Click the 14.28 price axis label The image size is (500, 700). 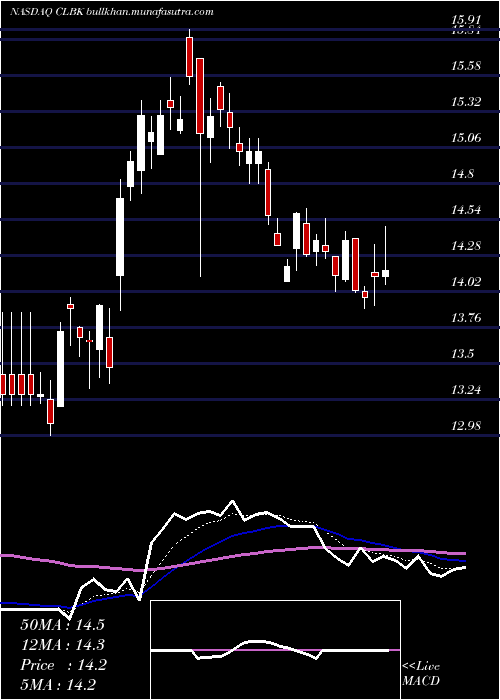point(466,246)
